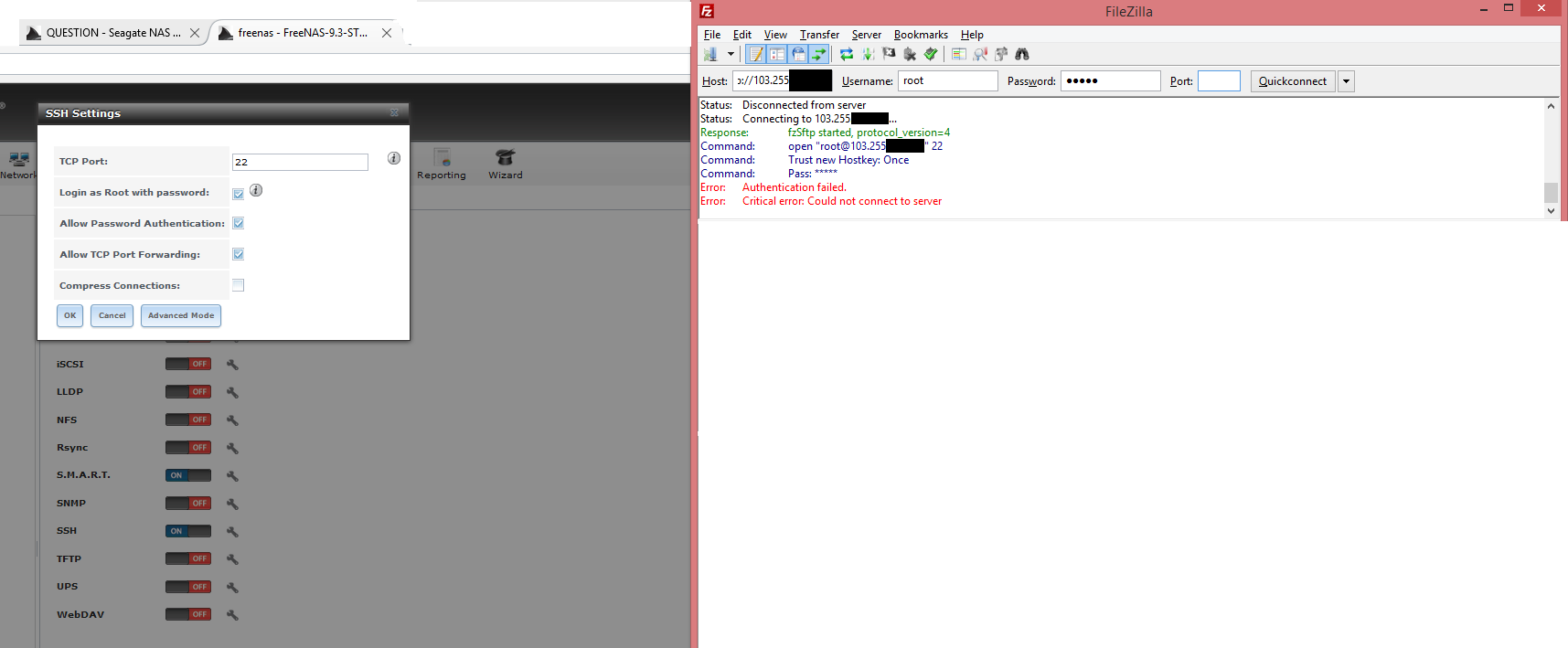The height and width of the screenshot is (648, 1568).
Task: Toggle the LLDP service switch
Action: click(x=188, y=391)
